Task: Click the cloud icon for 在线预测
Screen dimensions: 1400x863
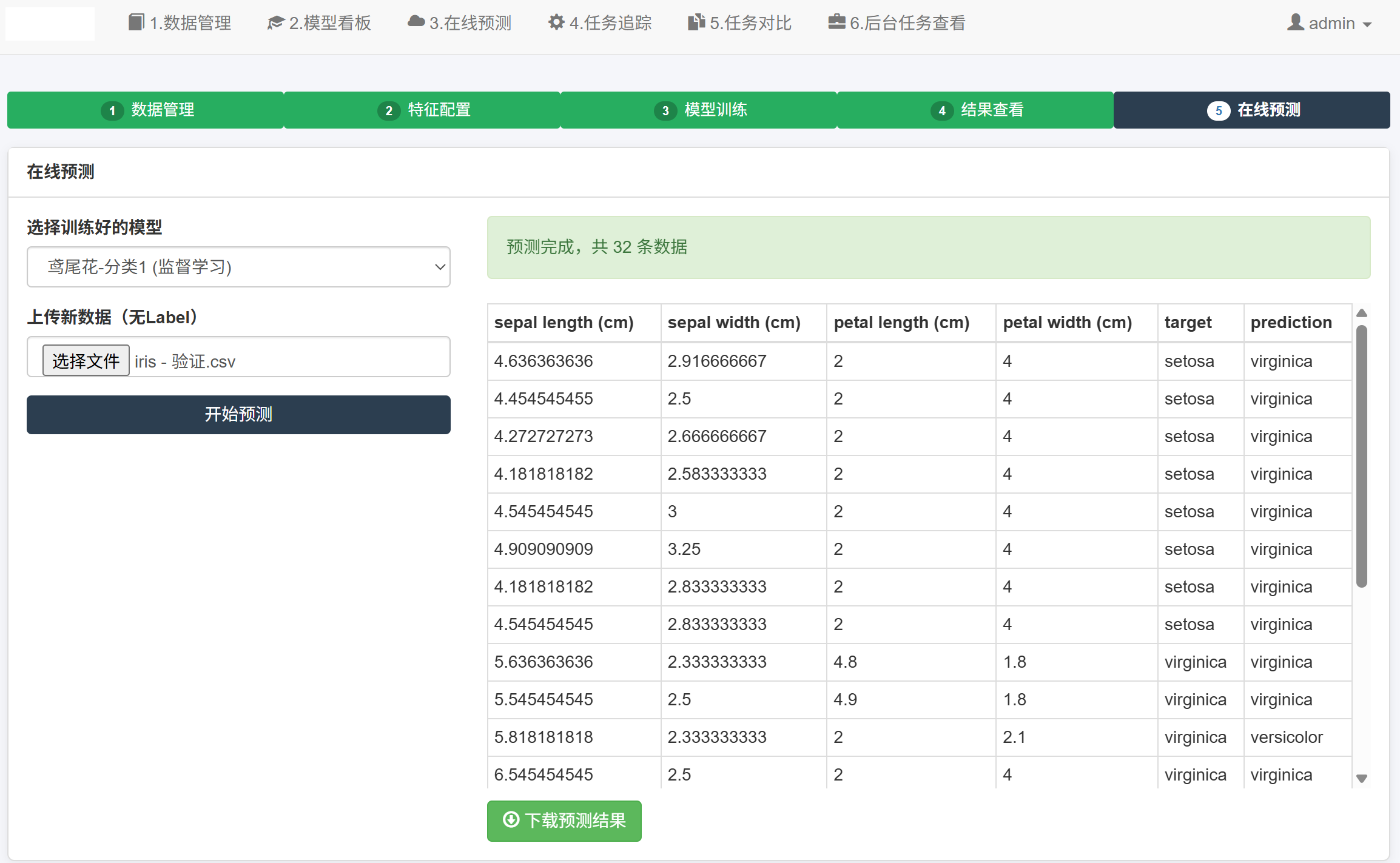Action: pyautogui.click(x=416, y=22)
